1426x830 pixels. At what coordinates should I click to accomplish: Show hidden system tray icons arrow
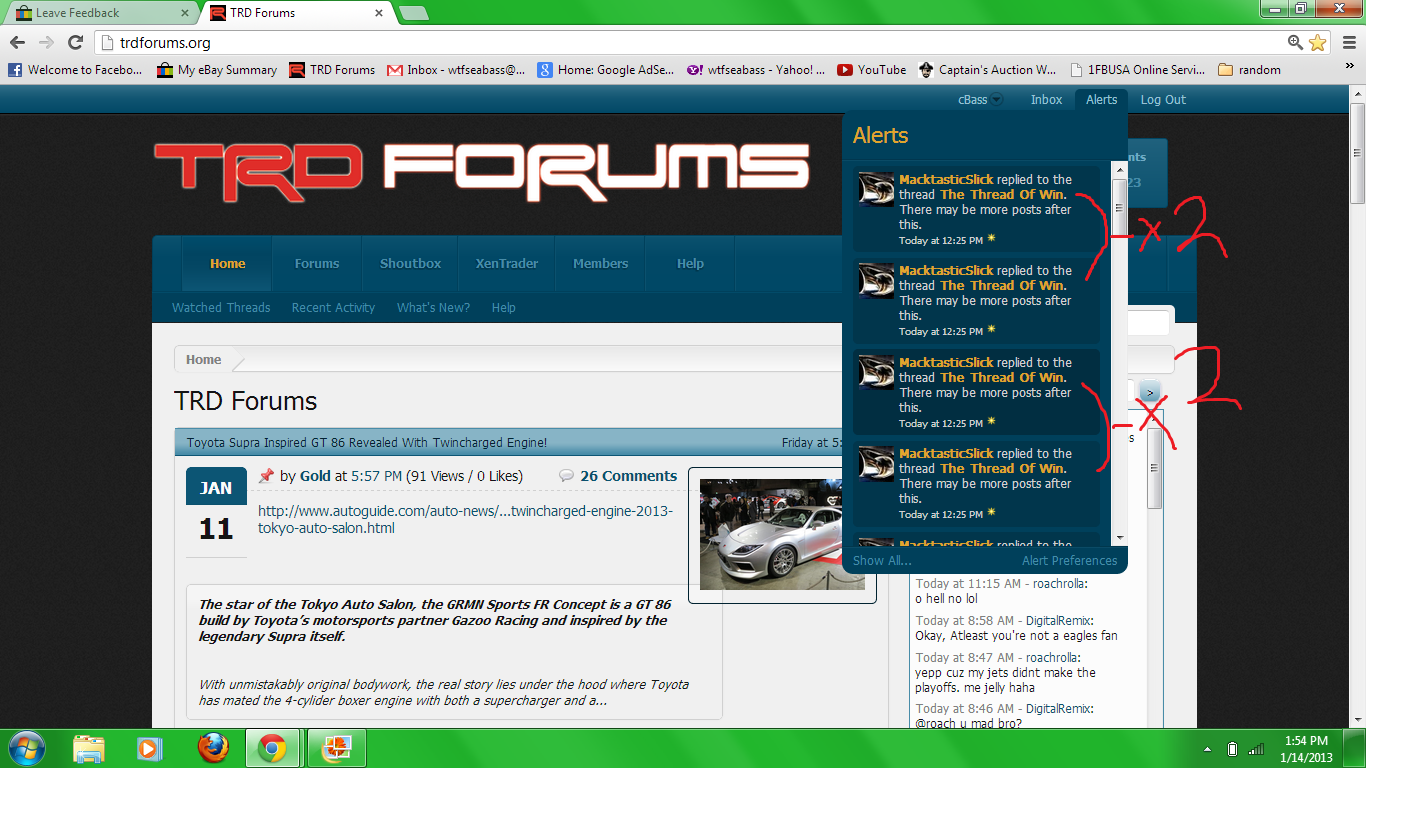pos(1208,749)
